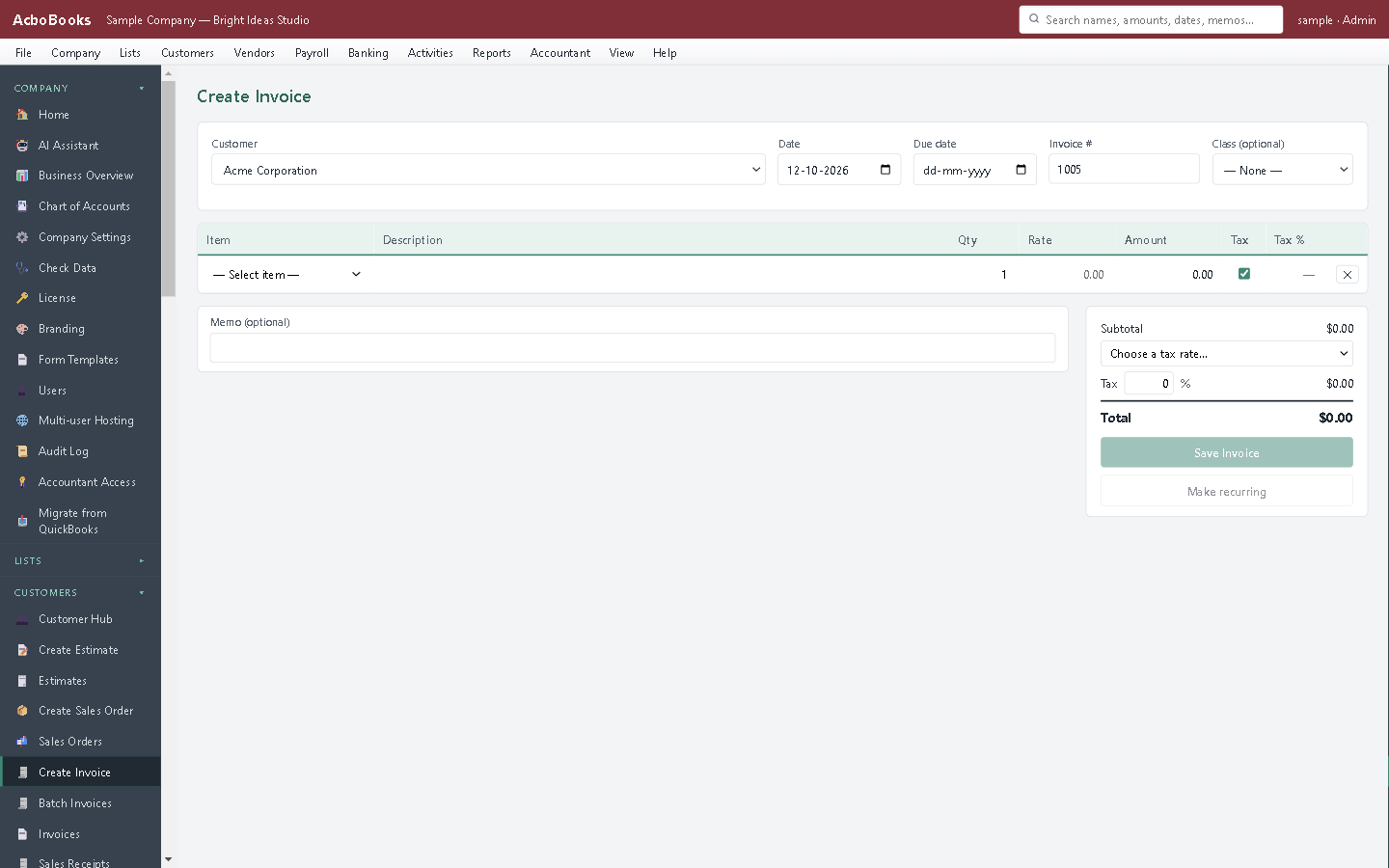Go to the Invoices sidebar link
The height and width of the screenshot is (868, 1389).
point(59,834)
